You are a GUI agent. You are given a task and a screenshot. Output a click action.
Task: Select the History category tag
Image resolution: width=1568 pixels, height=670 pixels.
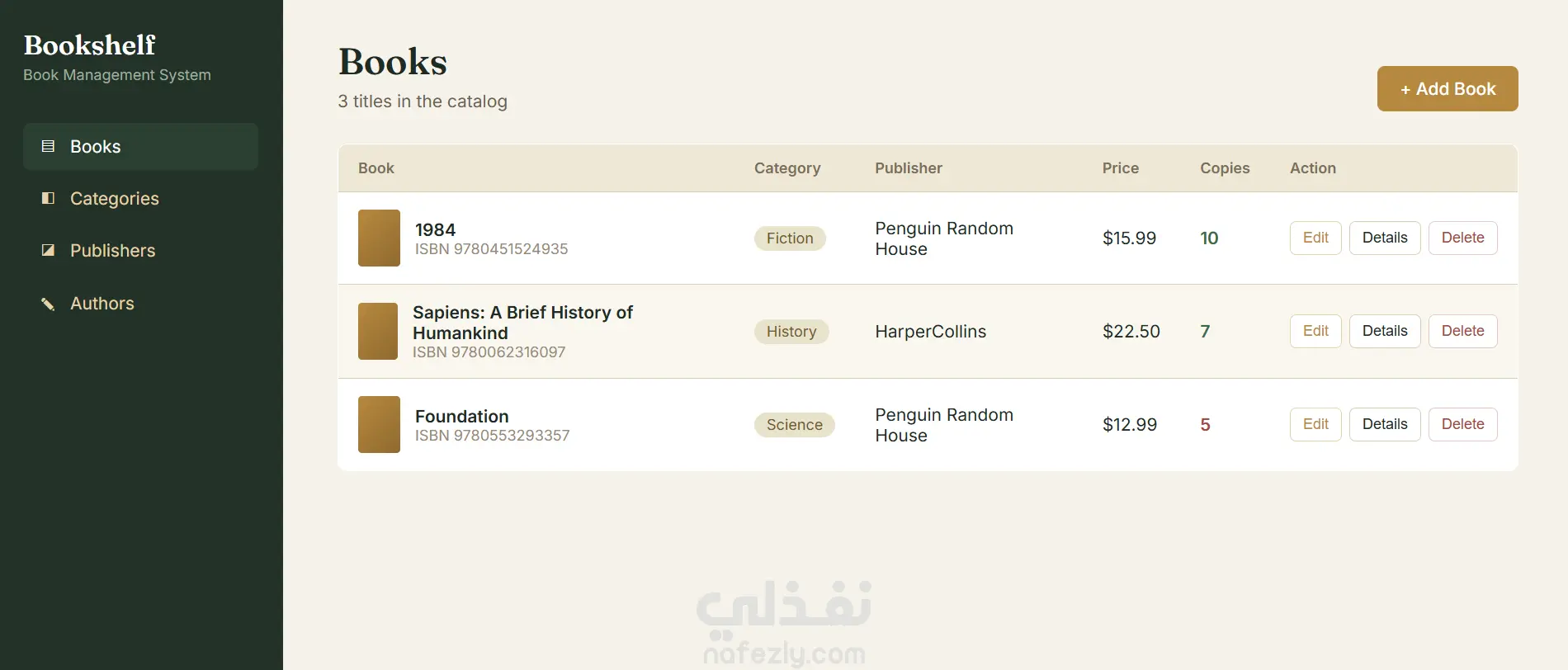click(x=791, y=332)
